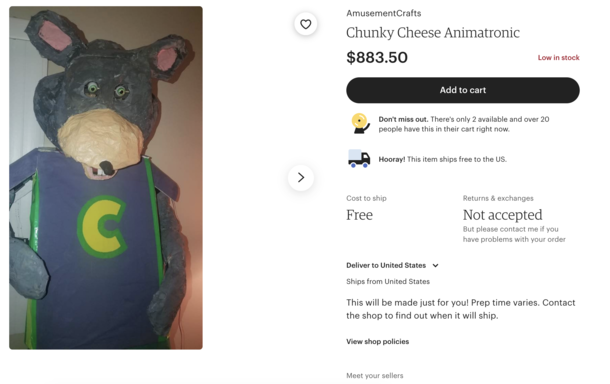Click Meet your sellers heading
This screenshot has width=610, height=384.
(375, 375)
